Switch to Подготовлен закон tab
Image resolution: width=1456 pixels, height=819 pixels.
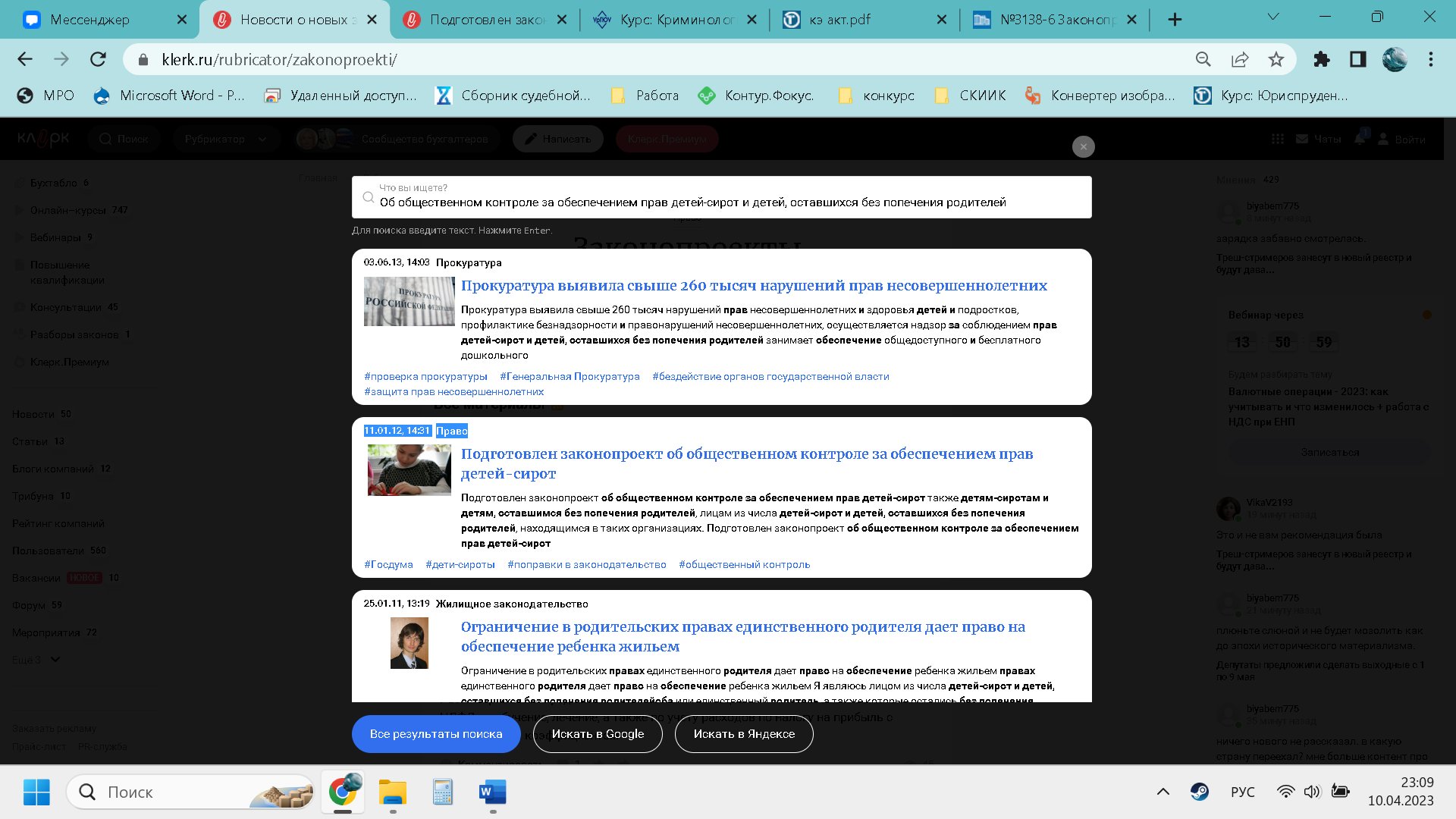coord(486,20)
